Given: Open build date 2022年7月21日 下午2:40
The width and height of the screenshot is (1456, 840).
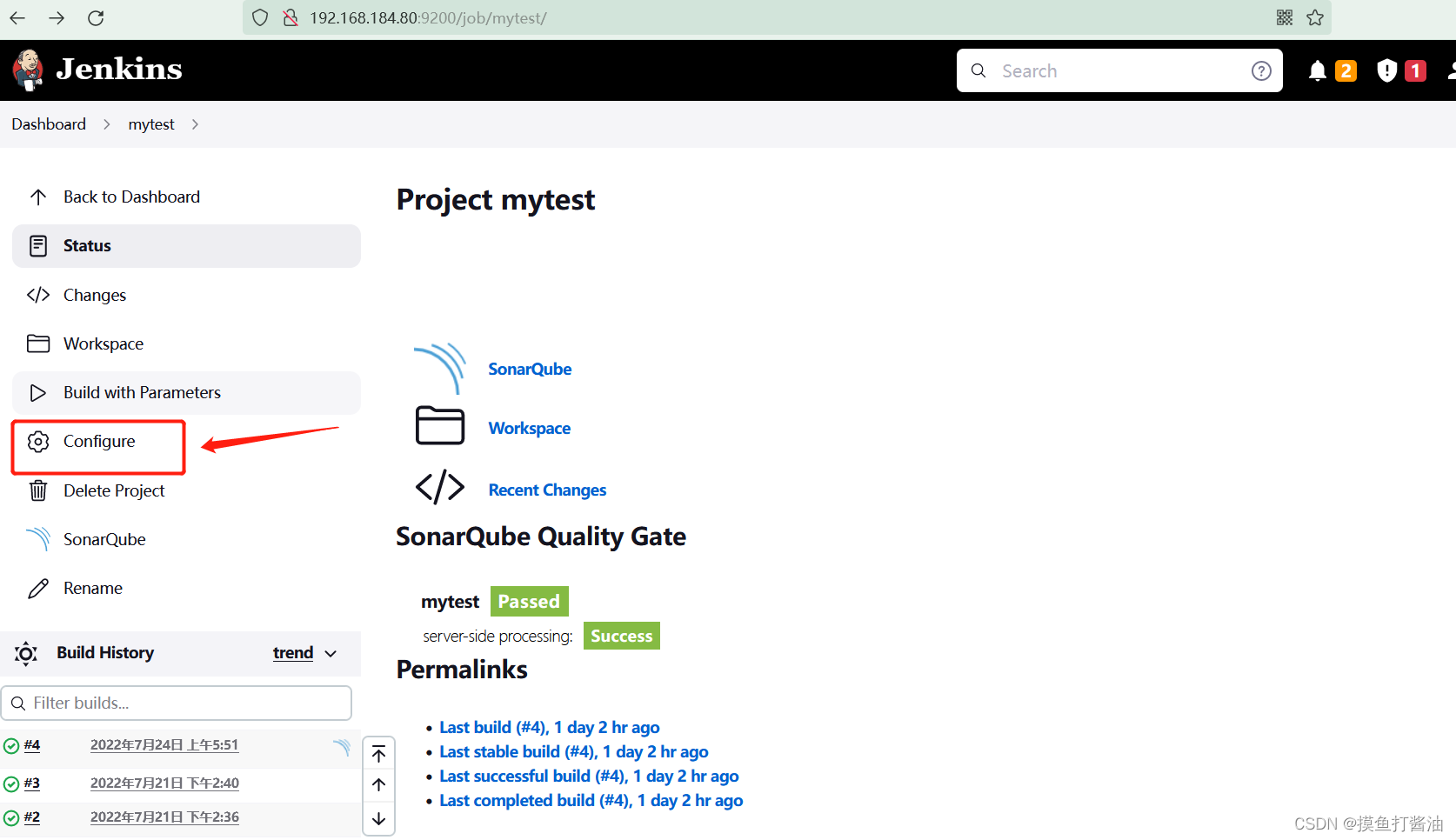Looking at the screenshot, I should [164, 783].
